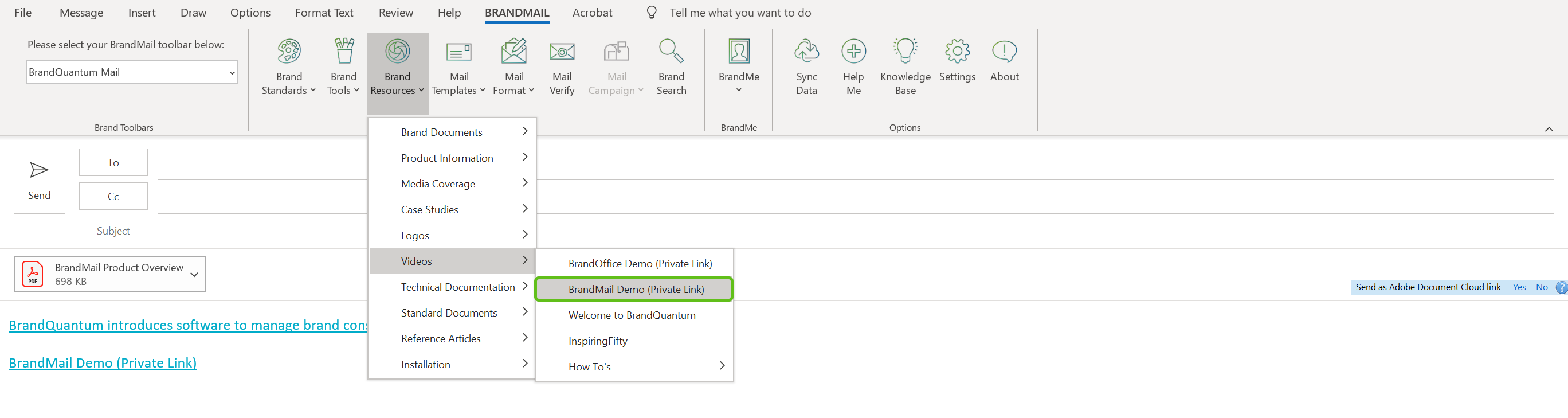Viewport: 1568px width, 418px height.
Task: Open BrandMail Demo hyperlink in message body
Action: [x=102, y=363]
